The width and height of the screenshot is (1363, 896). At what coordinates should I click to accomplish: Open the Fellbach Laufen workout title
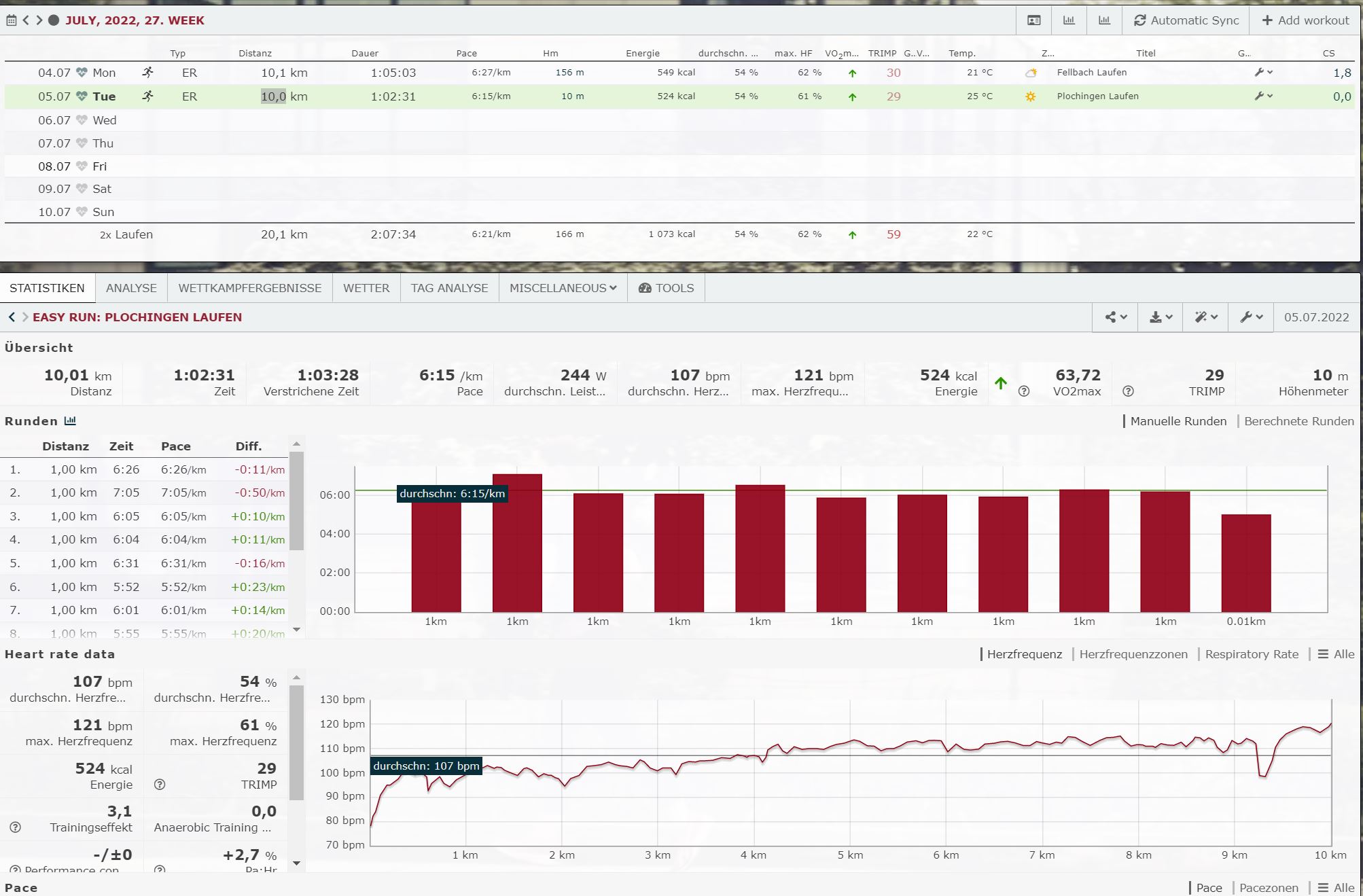pyautogui.click(x=1091, y=73)
